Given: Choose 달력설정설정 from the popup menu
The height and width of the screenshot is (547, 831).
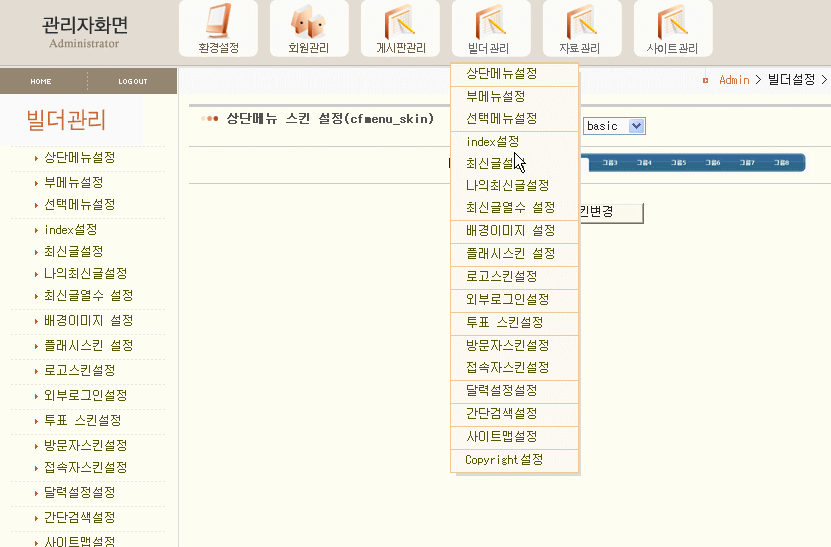Looking at the screenshot, I should click(x=501, y=390).
